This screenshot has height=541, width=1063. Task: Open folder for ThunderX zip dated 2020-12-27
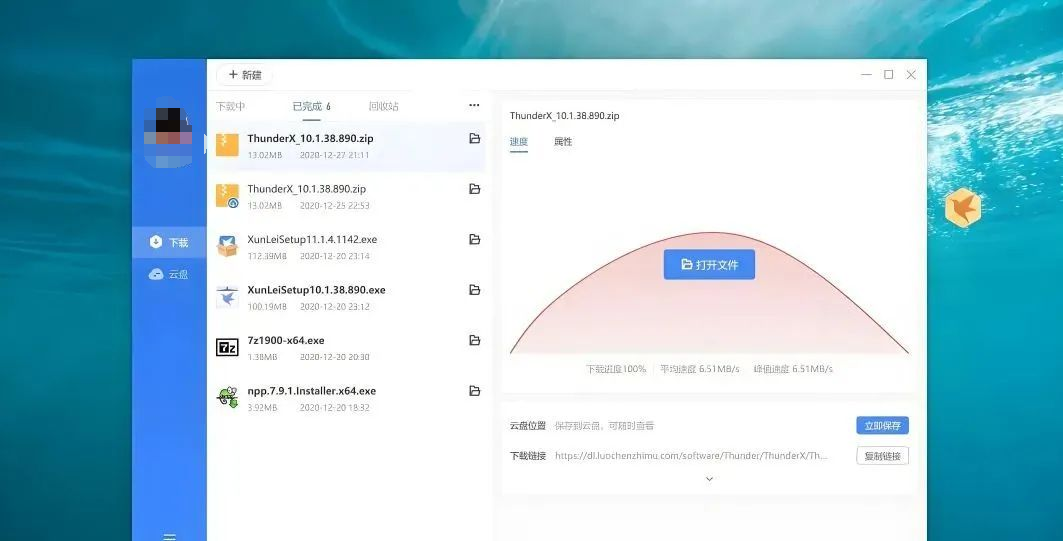[475, 138]
